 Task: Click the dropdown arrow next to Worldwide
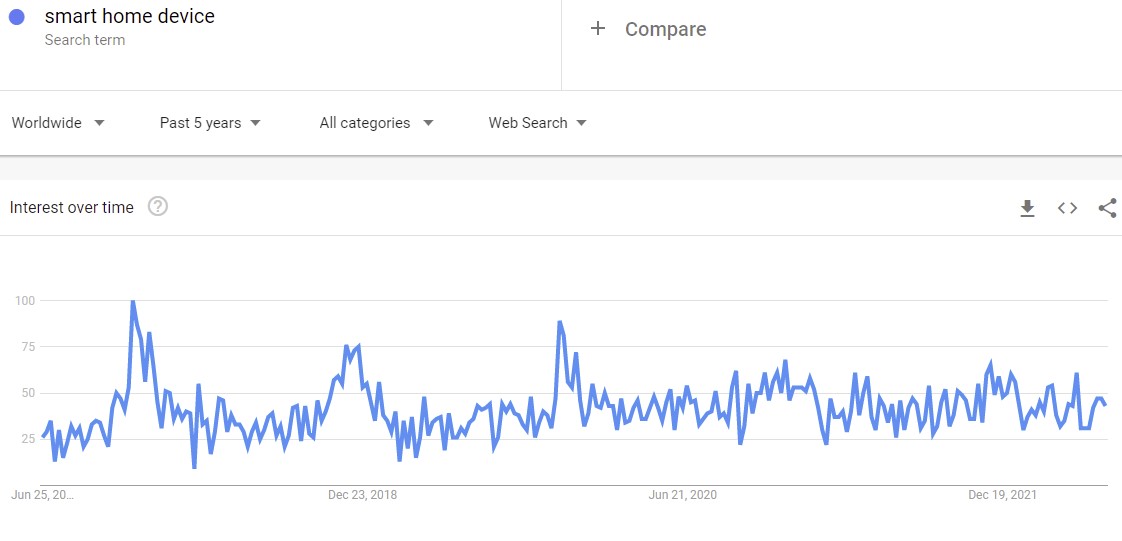pos(99,123)
